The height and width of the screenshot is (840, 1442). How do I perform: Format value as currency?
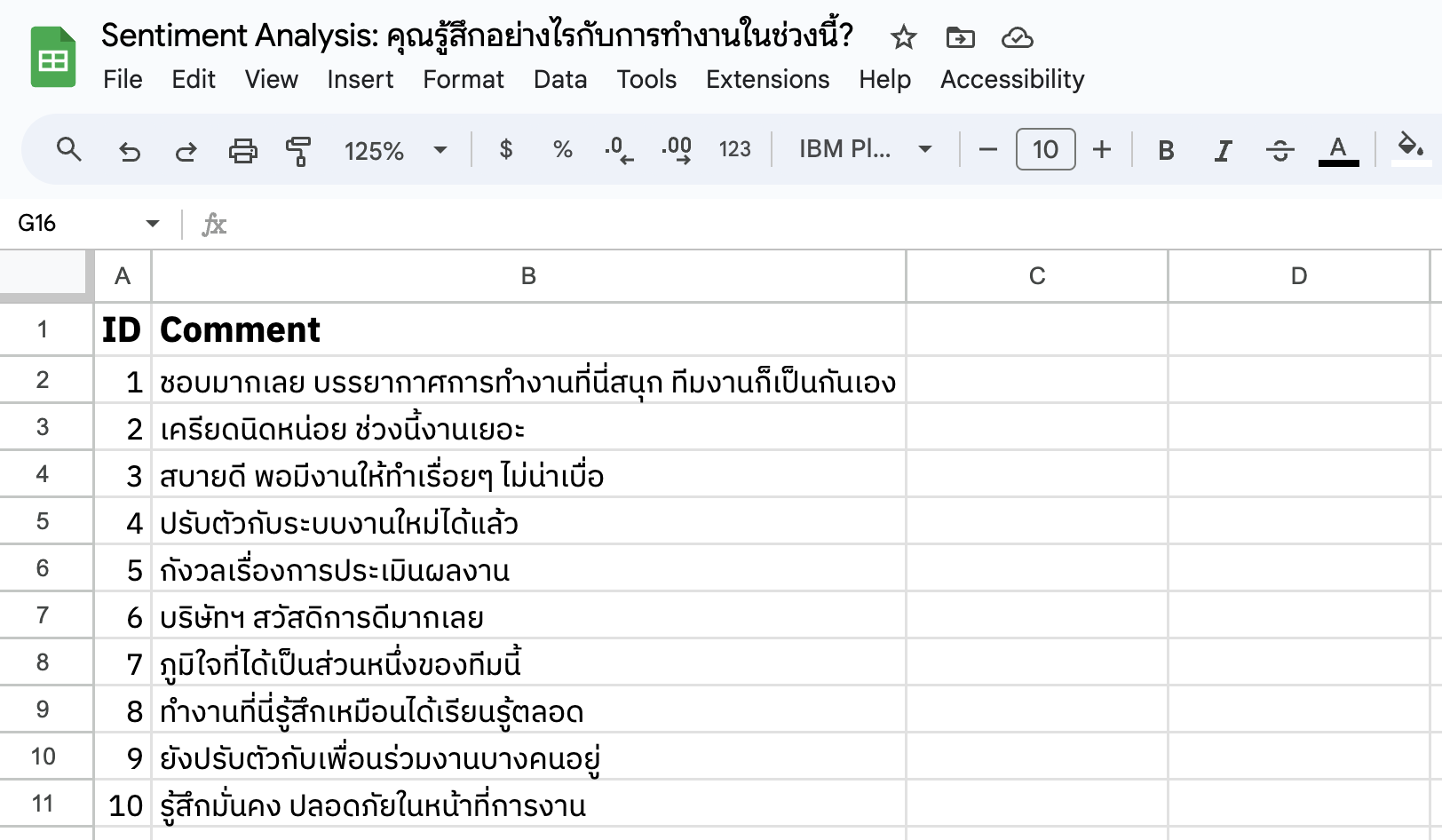(x=505, y=149)
